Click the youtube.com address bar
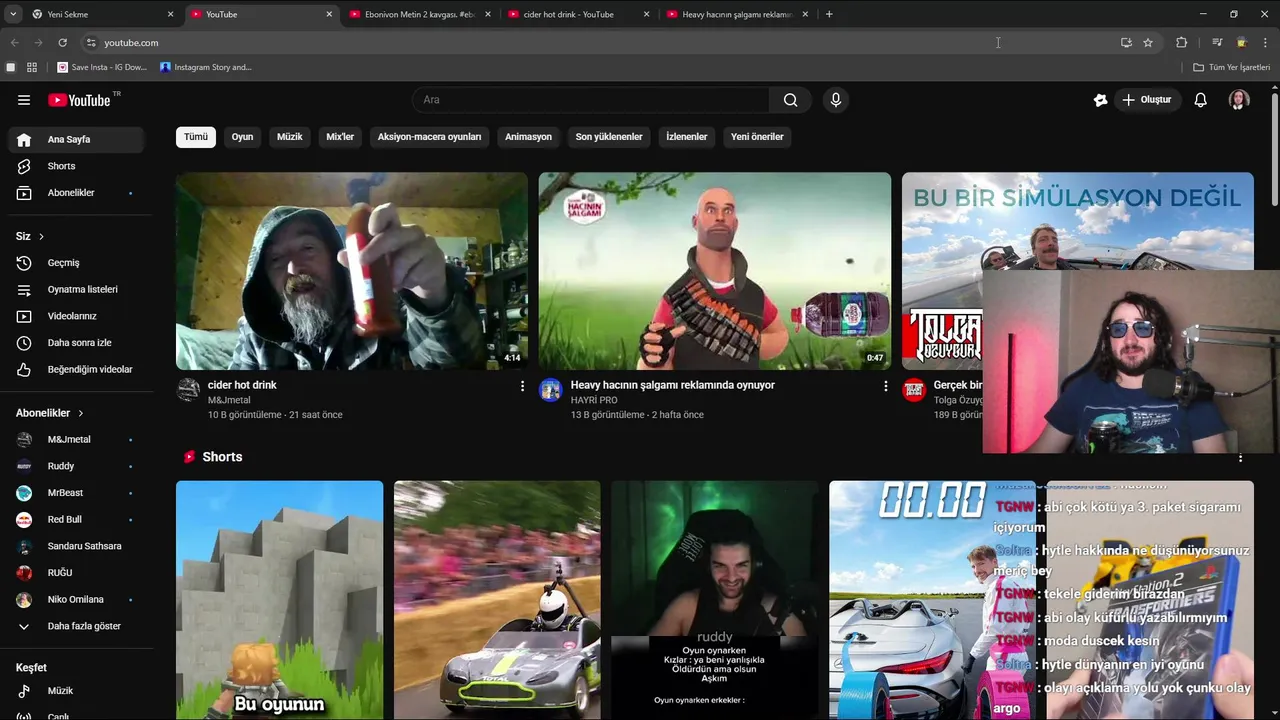 [x=600, y=43]
